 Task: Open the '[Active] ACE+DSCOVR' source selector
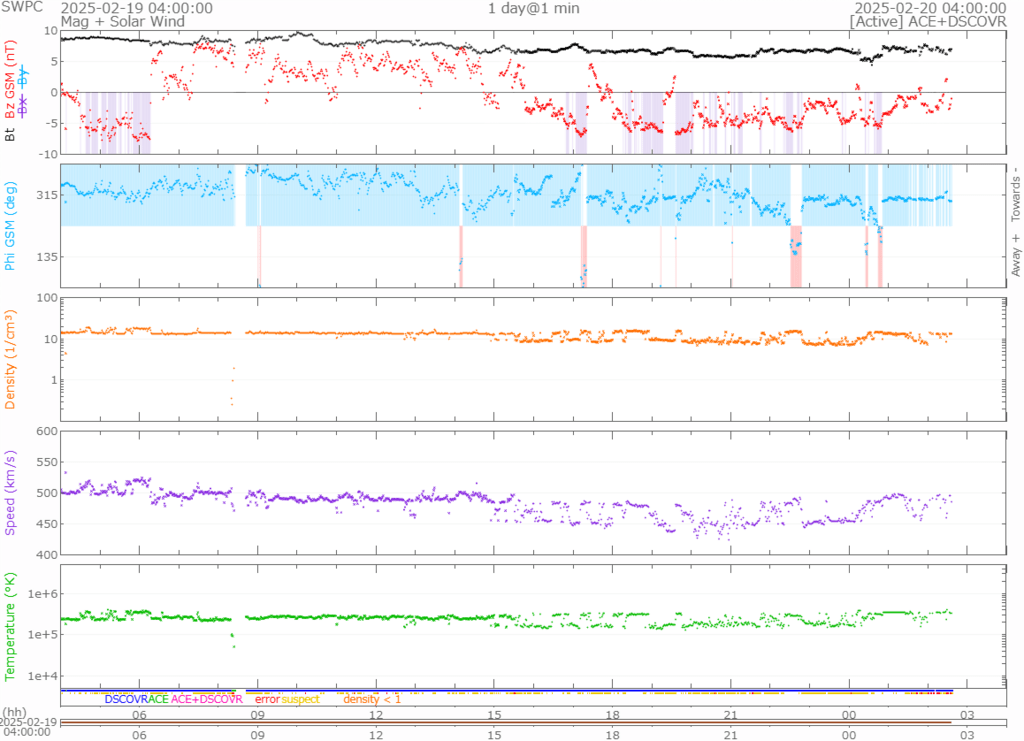click(x=927, y=20)
